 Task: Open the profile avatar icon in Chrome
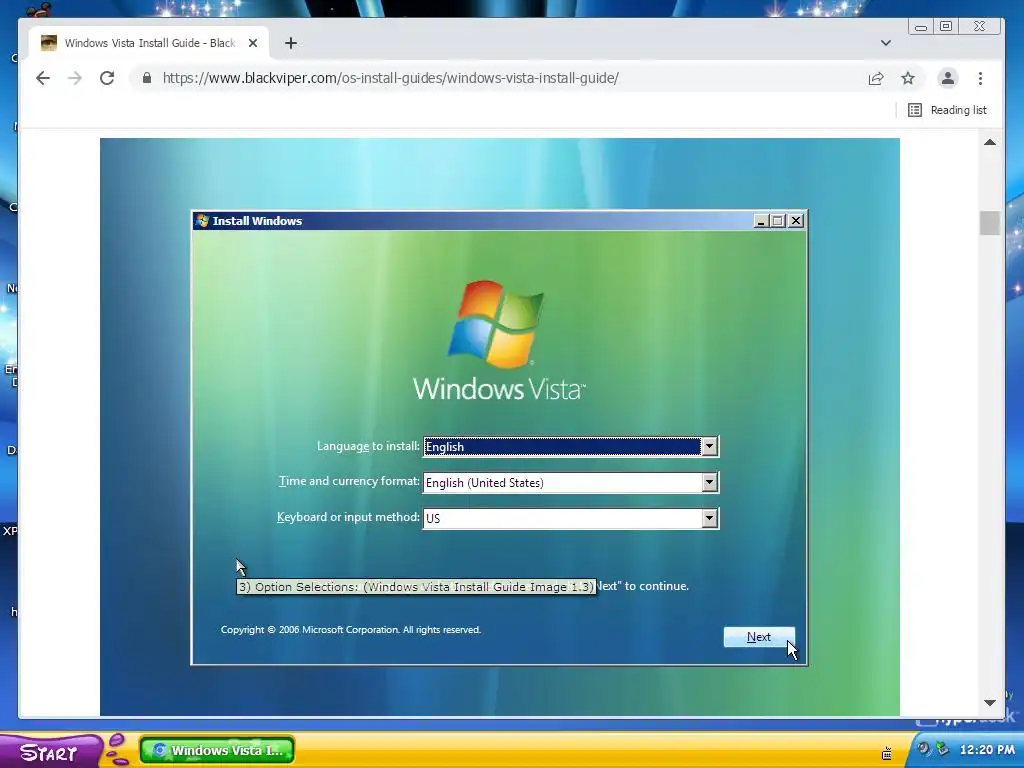pyautogui.click(x=948, y=78)
